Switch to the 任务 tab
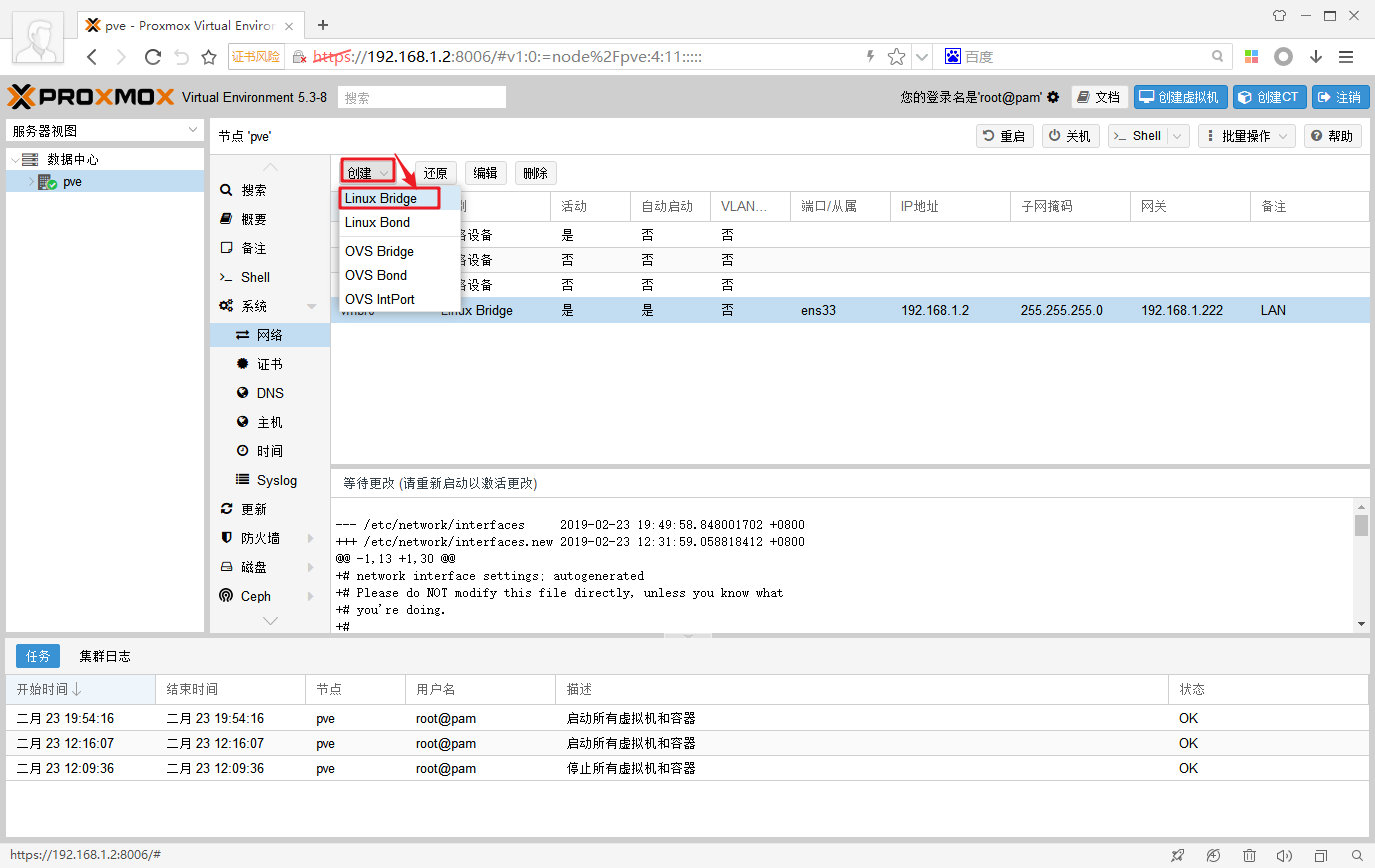 [38, 656]
